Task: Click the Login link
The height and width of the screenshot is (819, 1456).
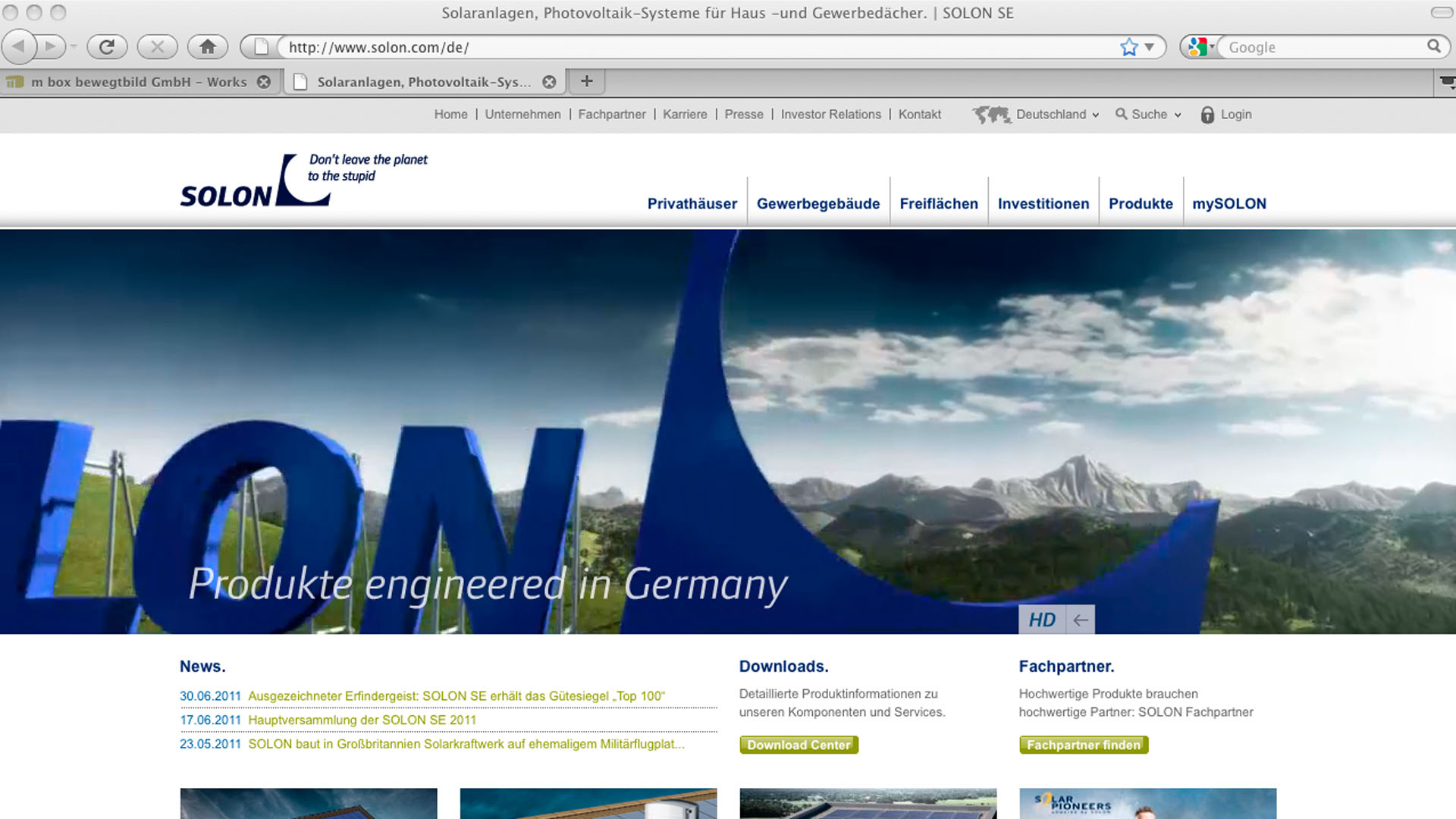Action: [x=1236, y=115]
